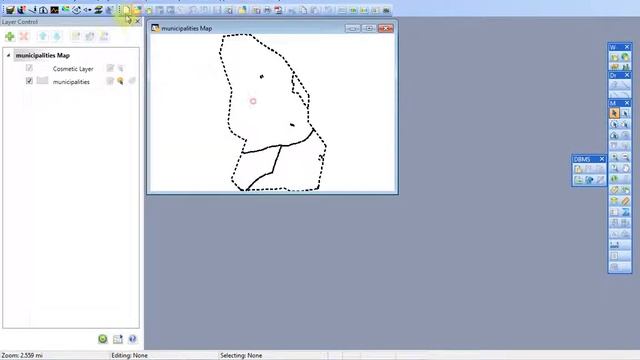Maximize the municipalities Map window
Screen dimensions: 640x360
click(x=369, y=28)
